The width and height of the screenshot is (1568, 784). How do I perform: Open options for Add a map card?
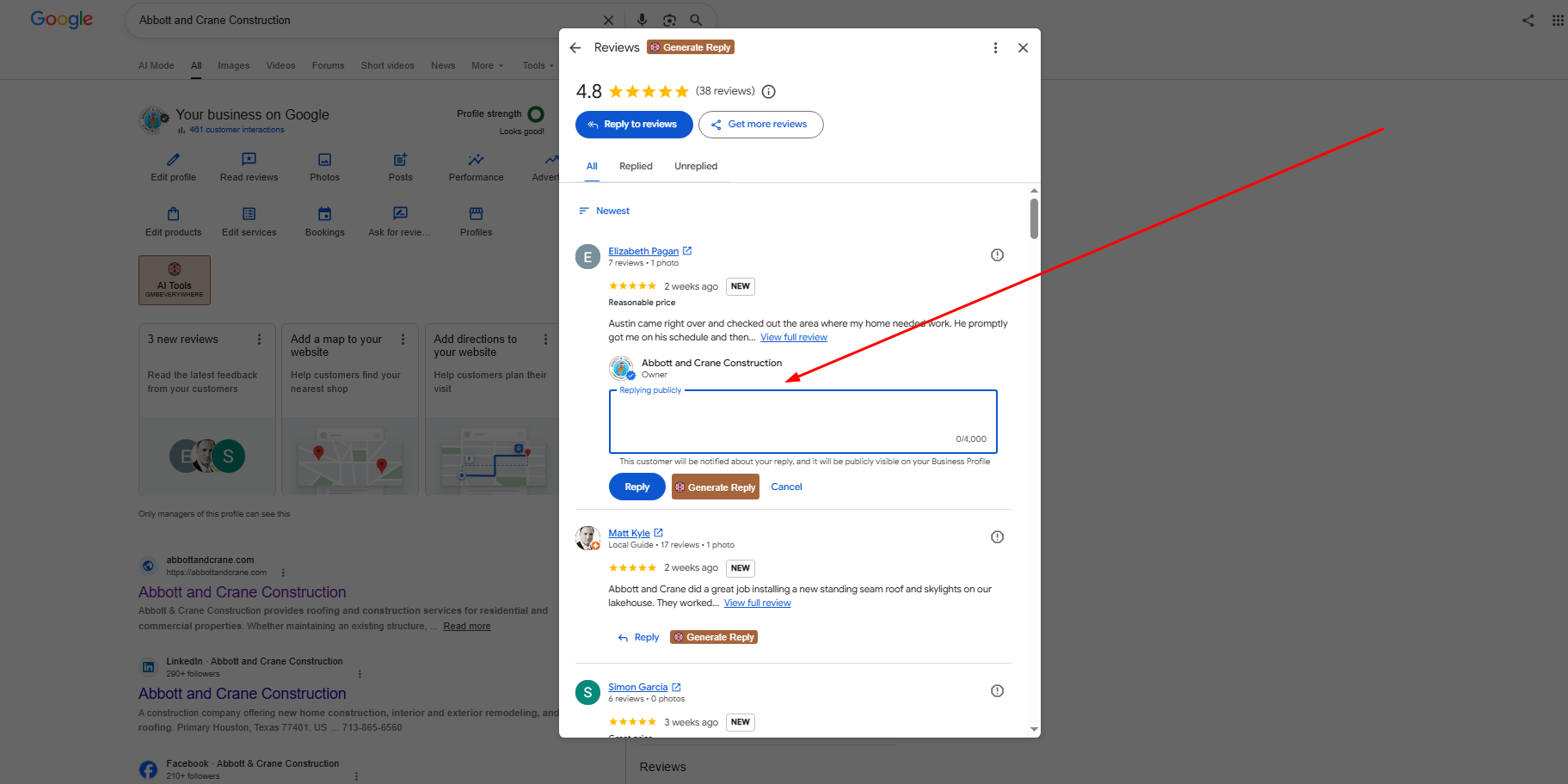tap(403, 340)
